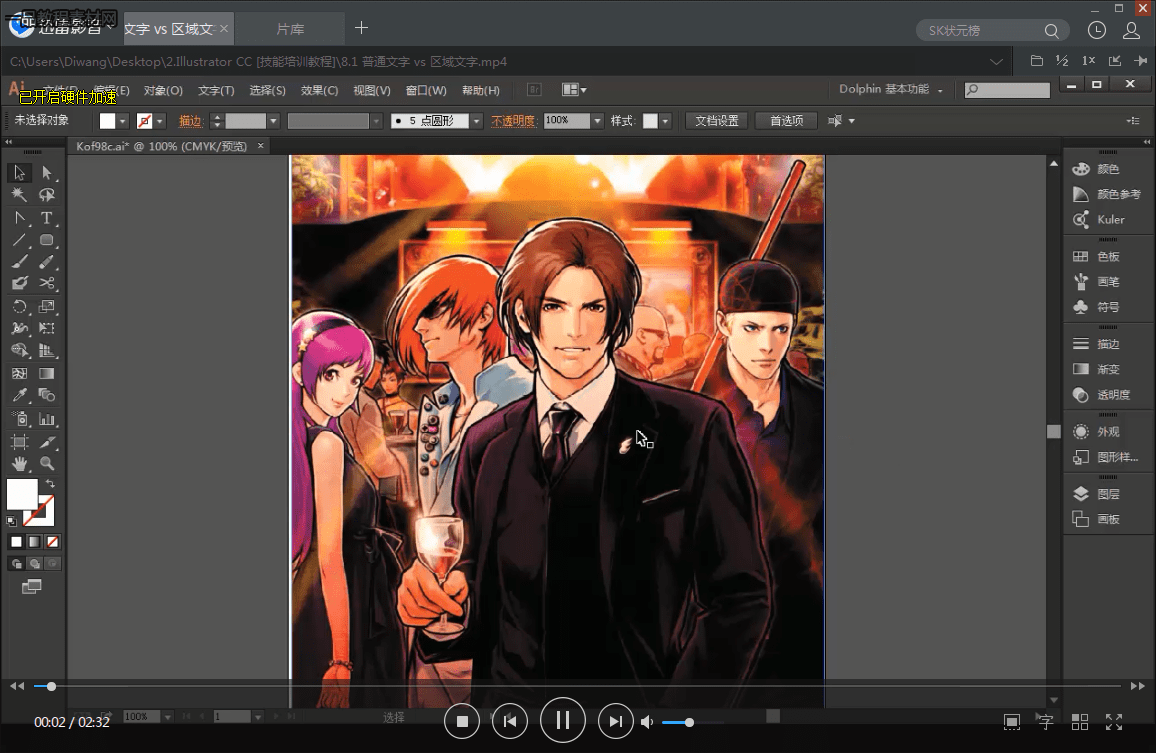Expand the file path dropdown chevron
The height and width of the screenshot is (753, 1156).
pos(996,62)
